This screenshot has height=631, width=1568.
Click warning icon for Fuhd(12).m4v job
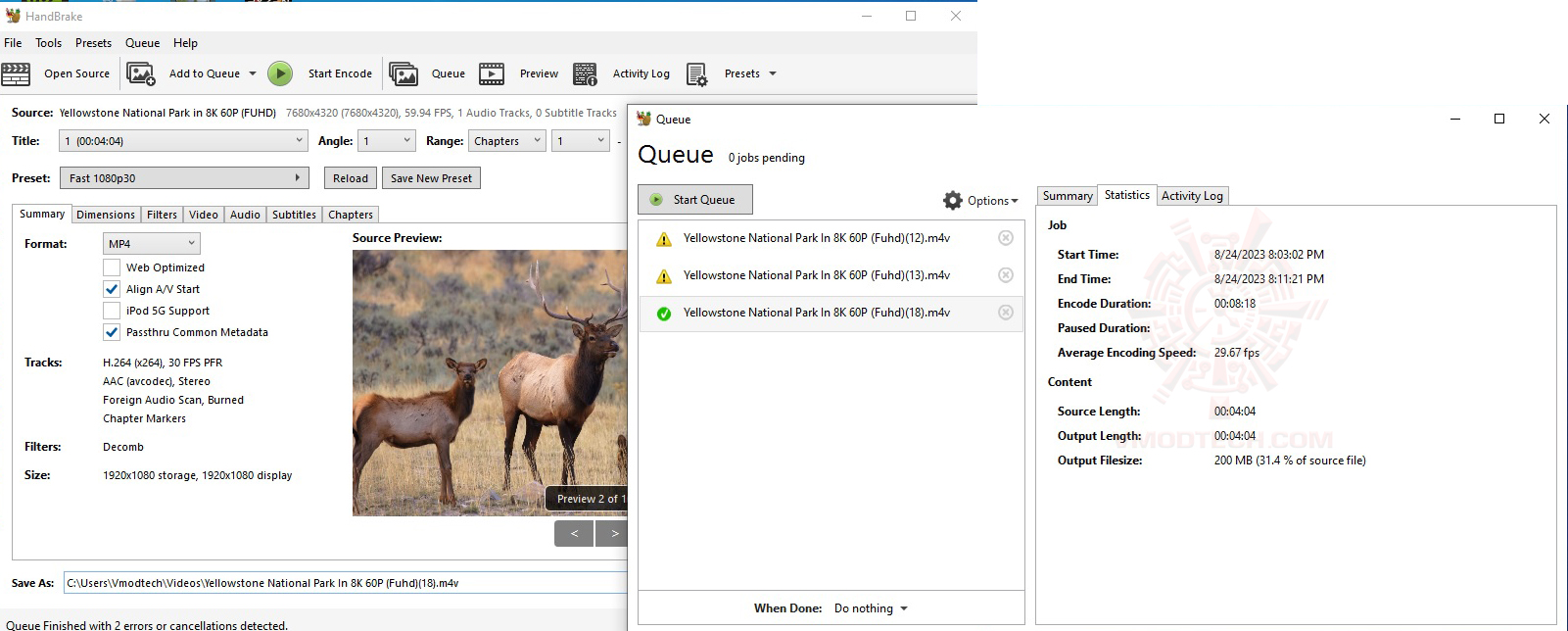[664, 238]
